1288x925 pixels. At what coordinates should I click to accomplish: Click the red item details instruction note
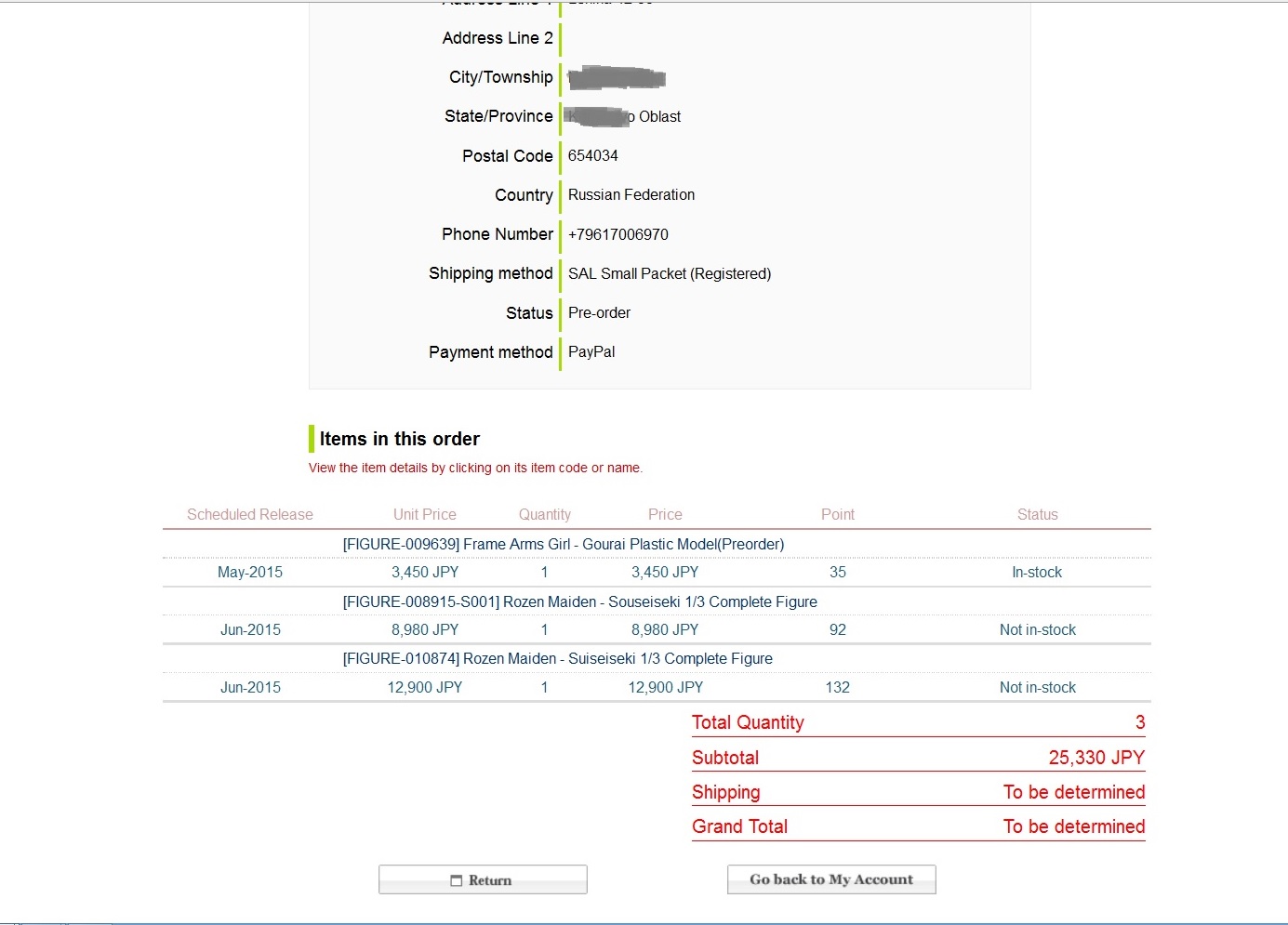475,468
